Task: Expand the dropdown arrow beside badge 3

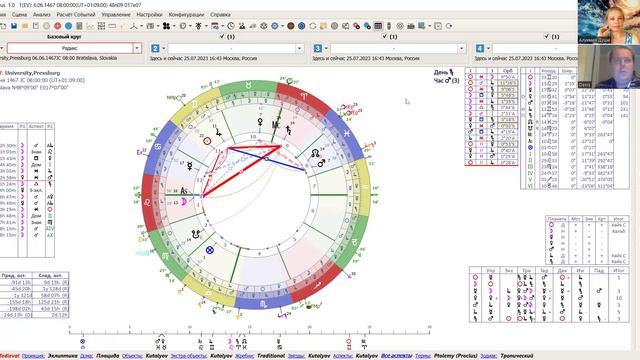Action: click(327, 49)
